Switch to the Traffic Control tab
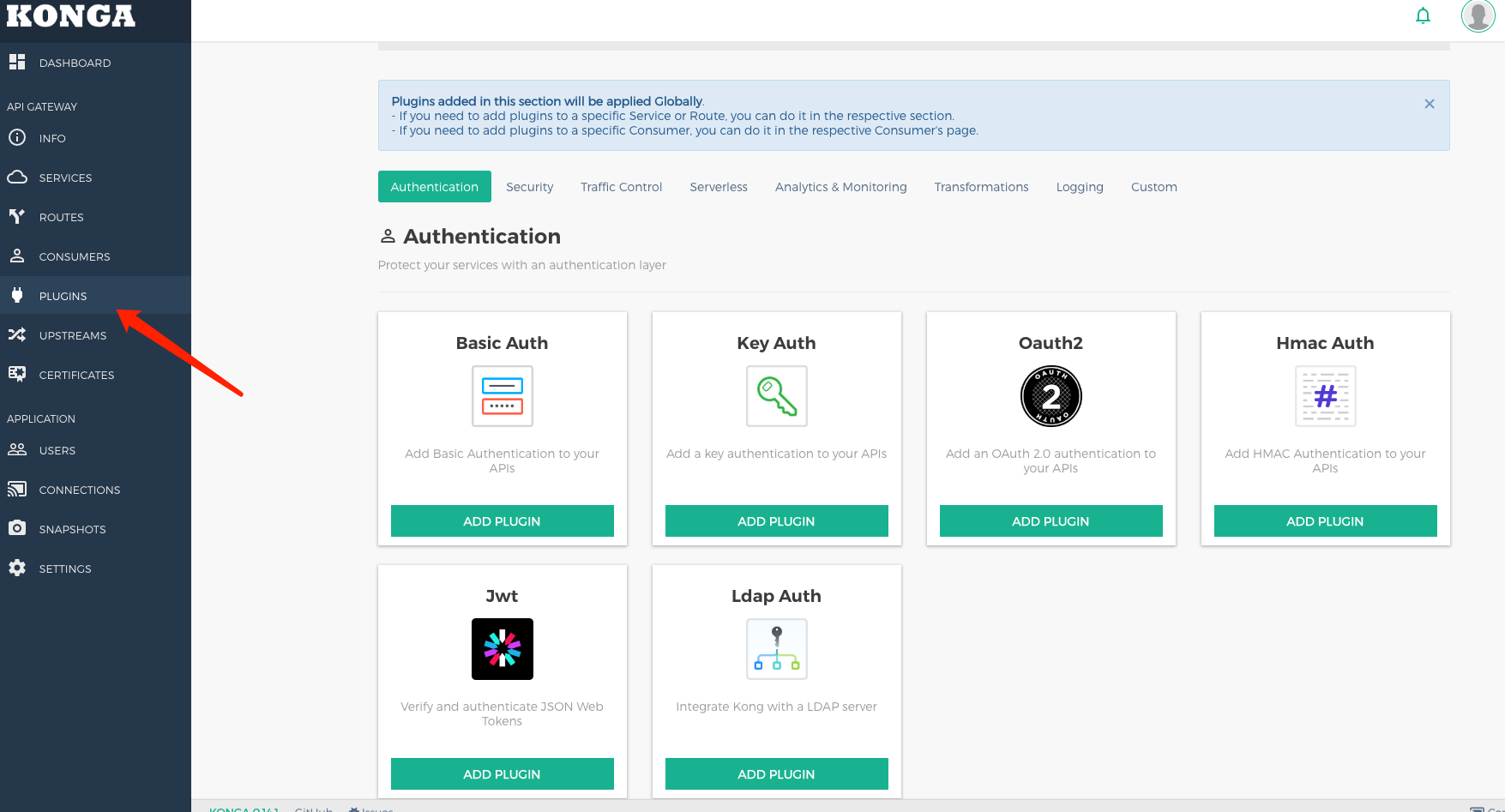This screenshot has height=812, width=1505. 621,187
